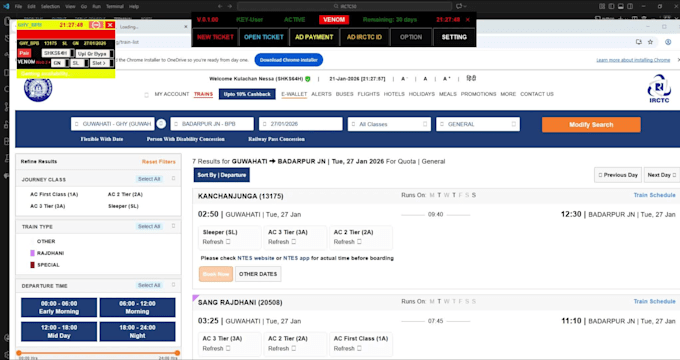Screen dimensions: 680x360
Task: Open VS Code Selection menu
Action: 50,7
